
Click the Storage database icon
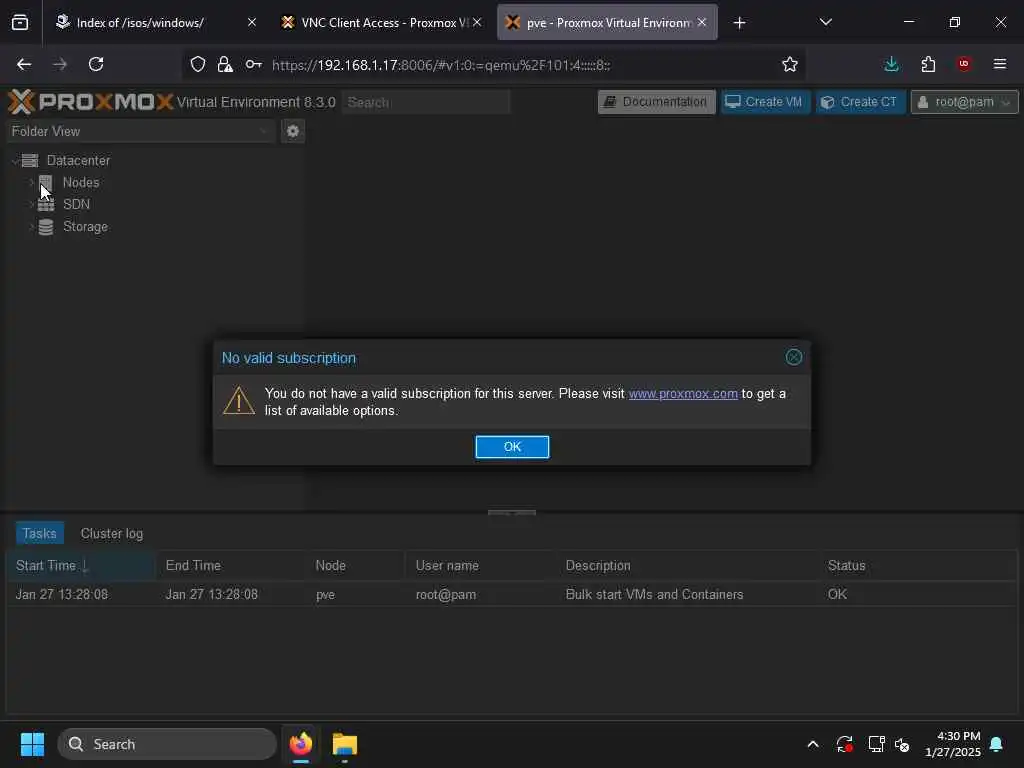pos(46,227)
